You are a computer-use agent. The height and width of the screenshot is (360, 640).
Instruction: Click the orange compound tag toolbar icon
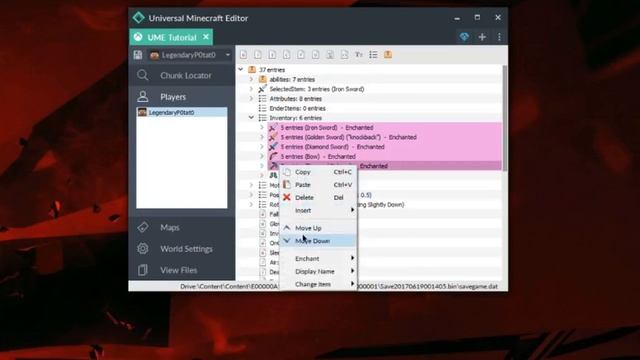388,55
